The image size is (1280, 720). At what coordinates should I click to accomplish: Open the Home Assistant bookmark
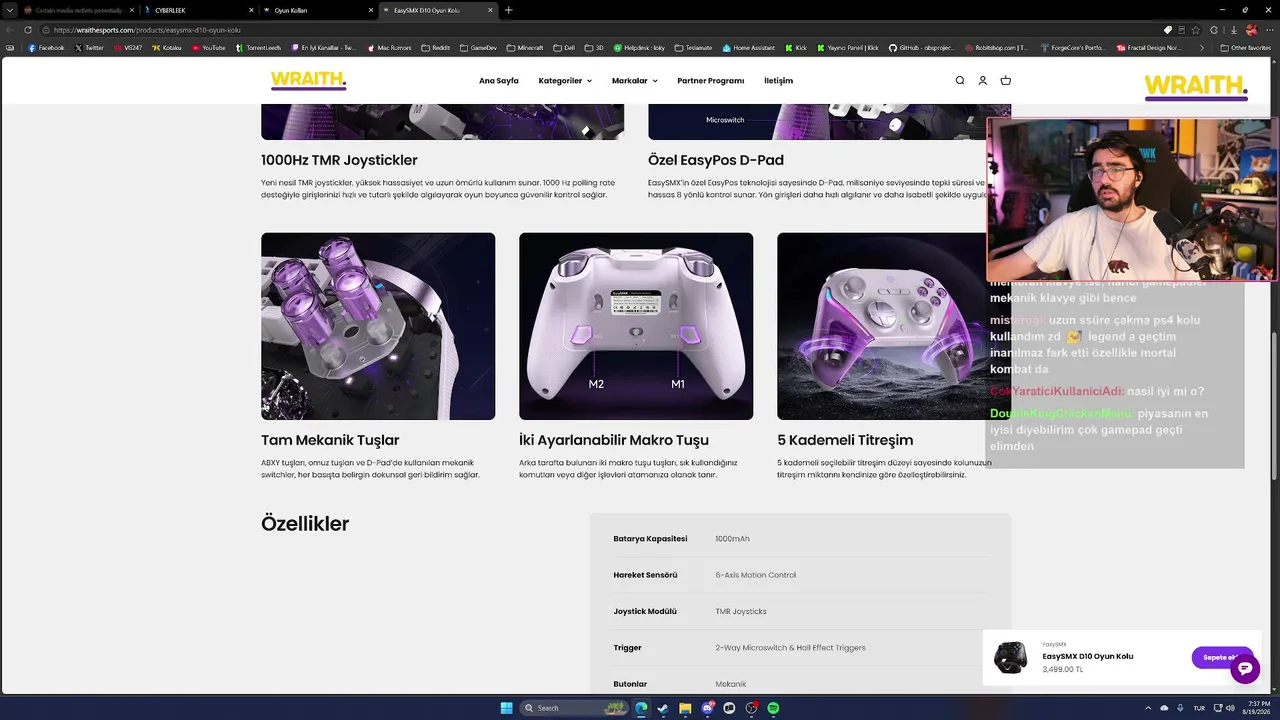coord(748,48)
